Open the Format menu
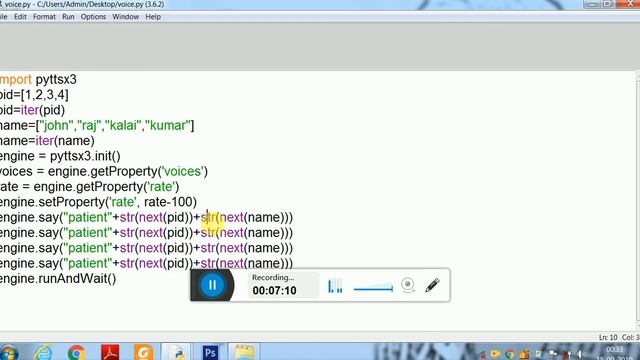 [44, 17]
